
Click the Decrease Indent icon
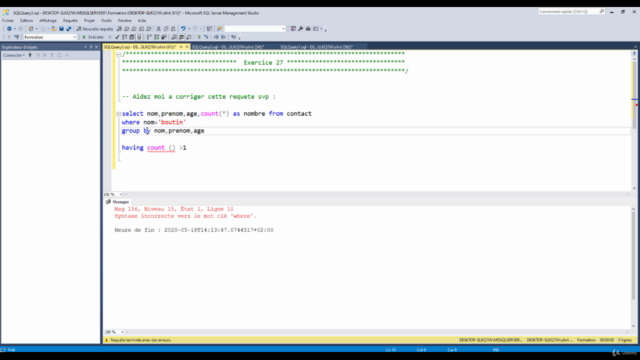click(216, 37)
